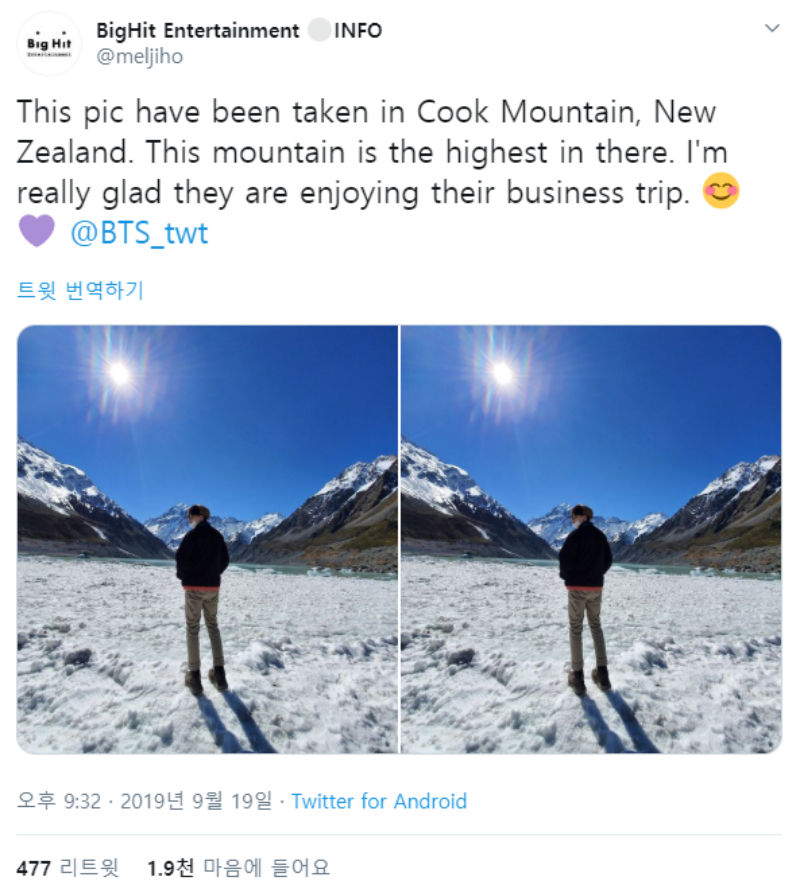Click the purple heart emoji
Image resolution: width=800 pixels, height=896 pixels.
(x=37, y=234)
